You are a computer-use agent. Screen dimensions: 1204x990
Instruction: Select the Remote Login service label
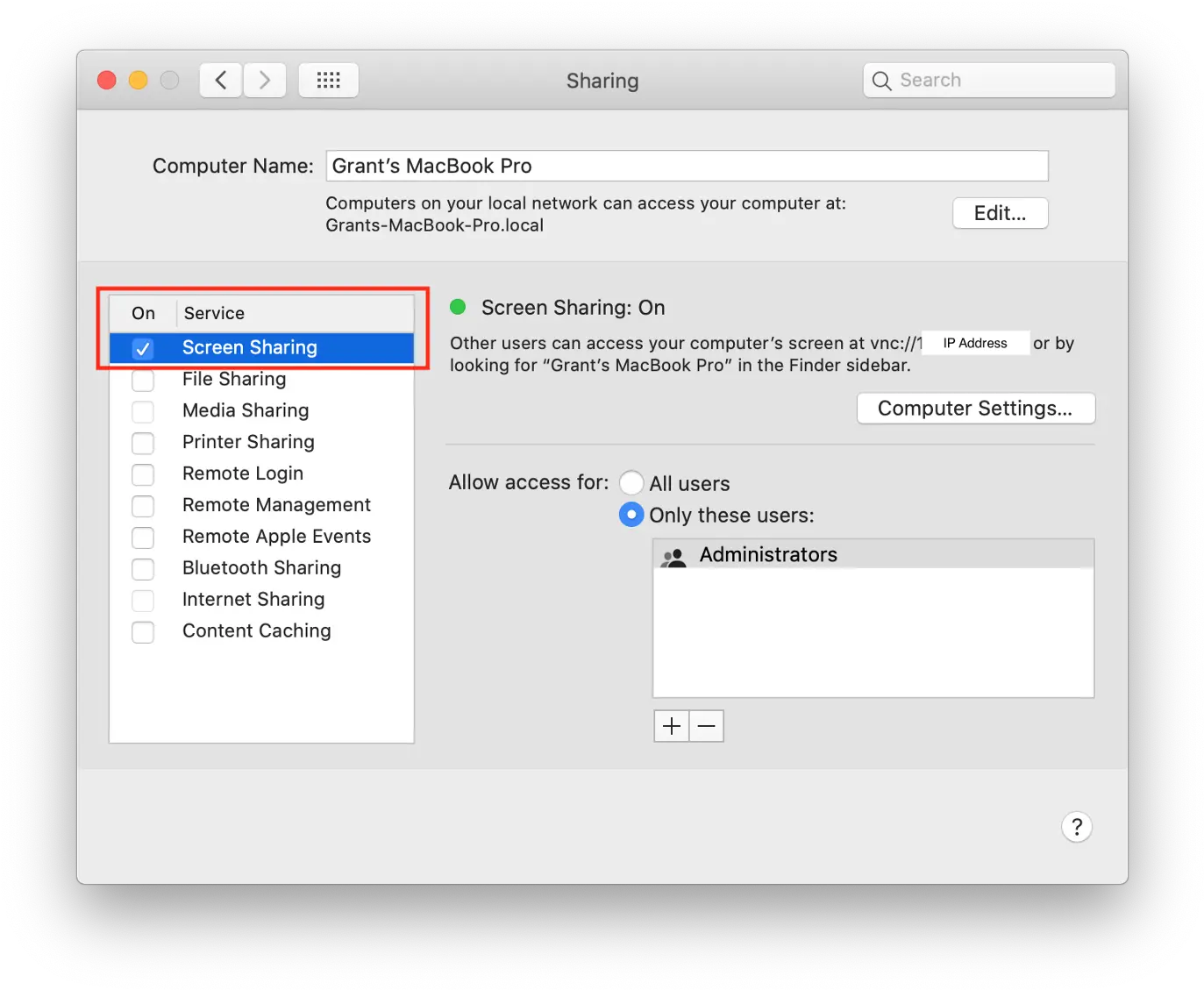tap(243, 474)
